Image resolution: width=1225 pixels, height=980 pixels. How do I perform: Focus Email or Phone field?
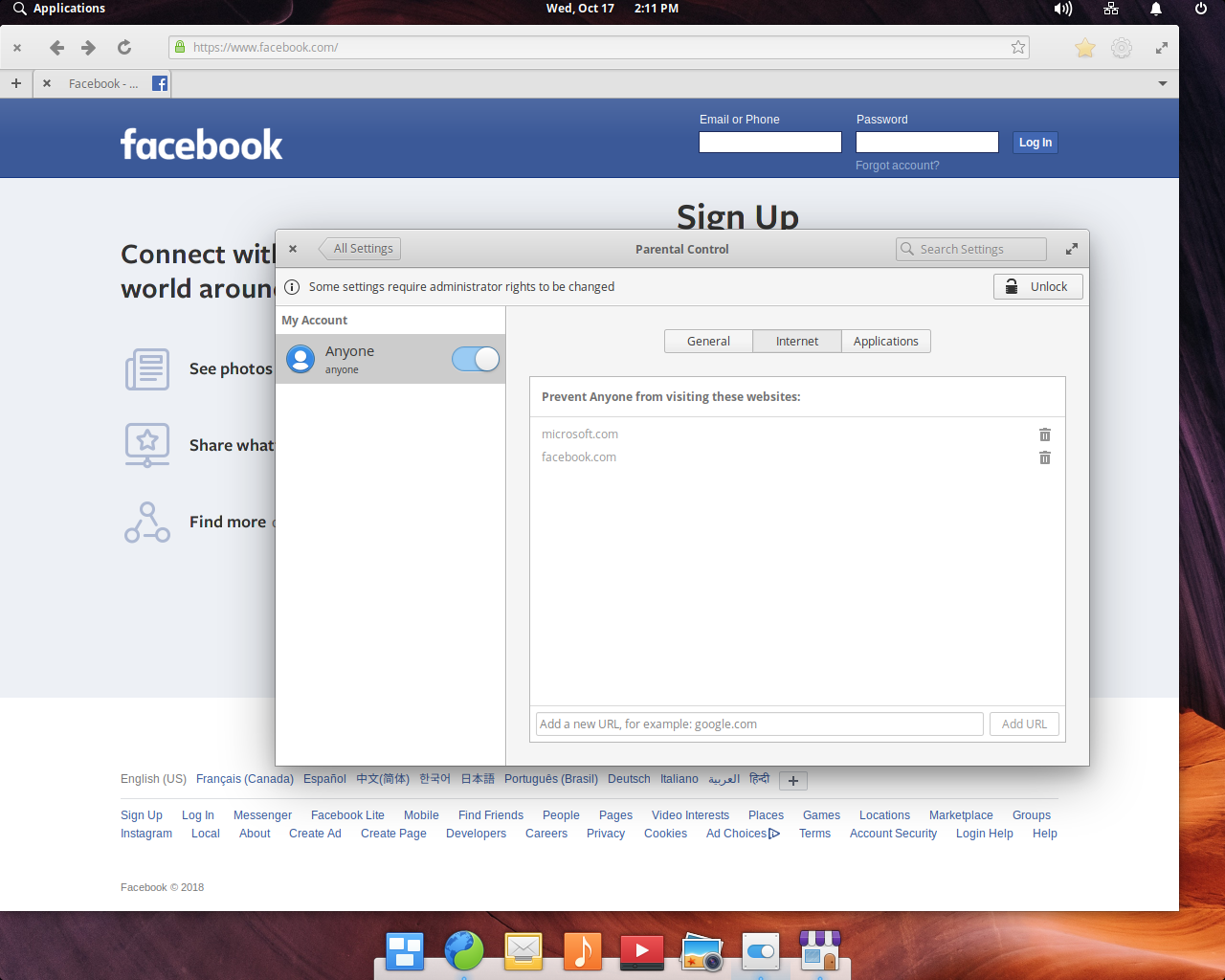770,143
